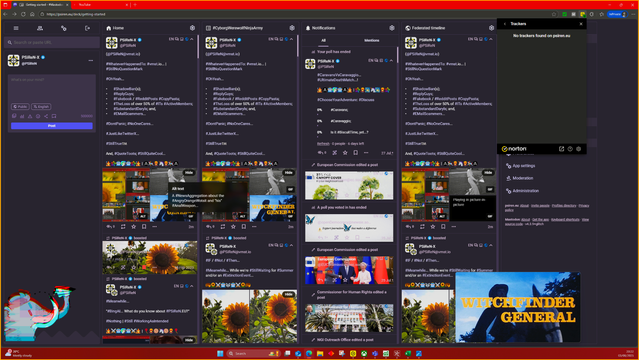Change the English language dropdown in compose
Screen dimensions: 639x360
41,106
